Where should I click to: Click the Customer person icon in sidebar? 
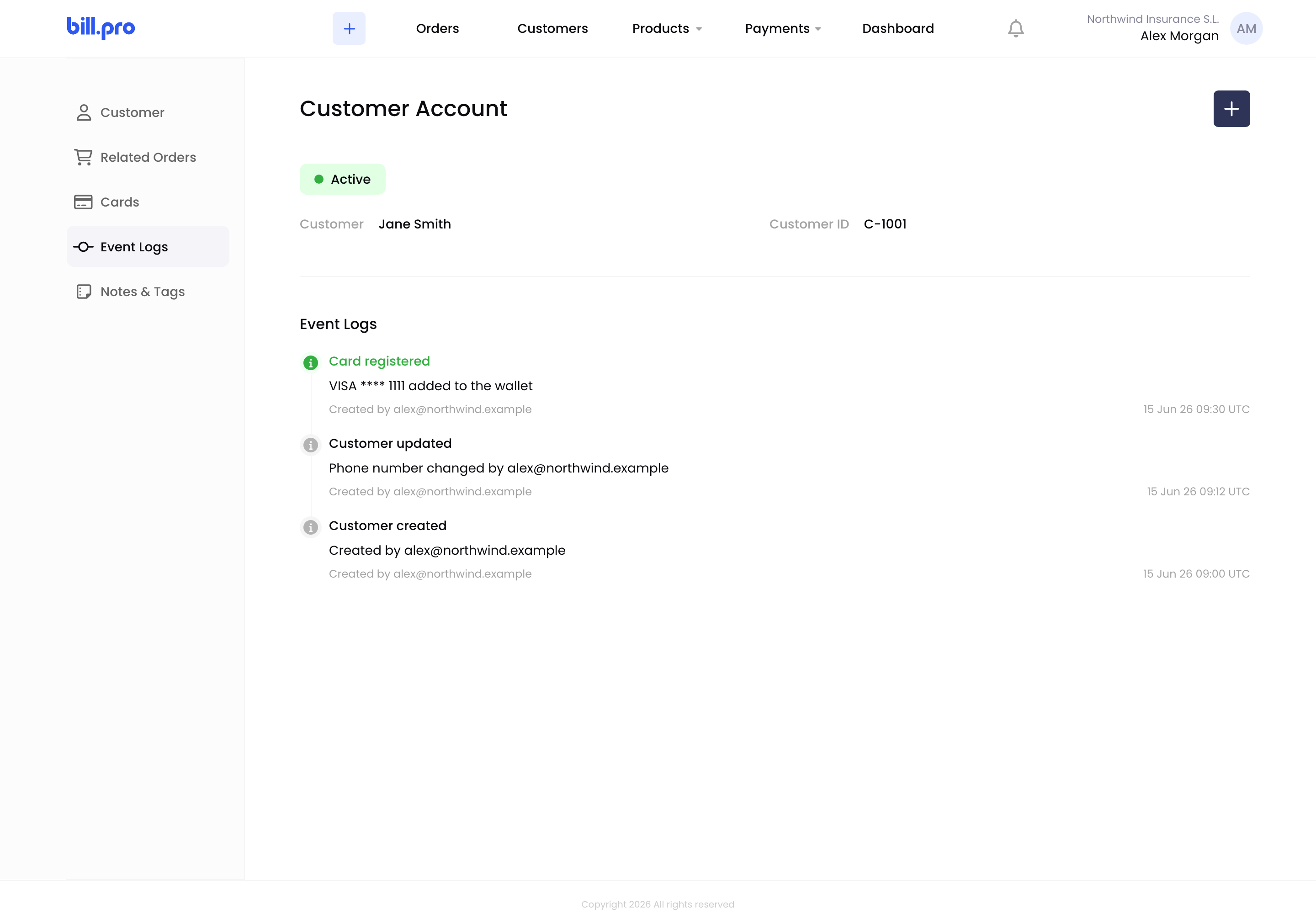click(x=84, y=112)
